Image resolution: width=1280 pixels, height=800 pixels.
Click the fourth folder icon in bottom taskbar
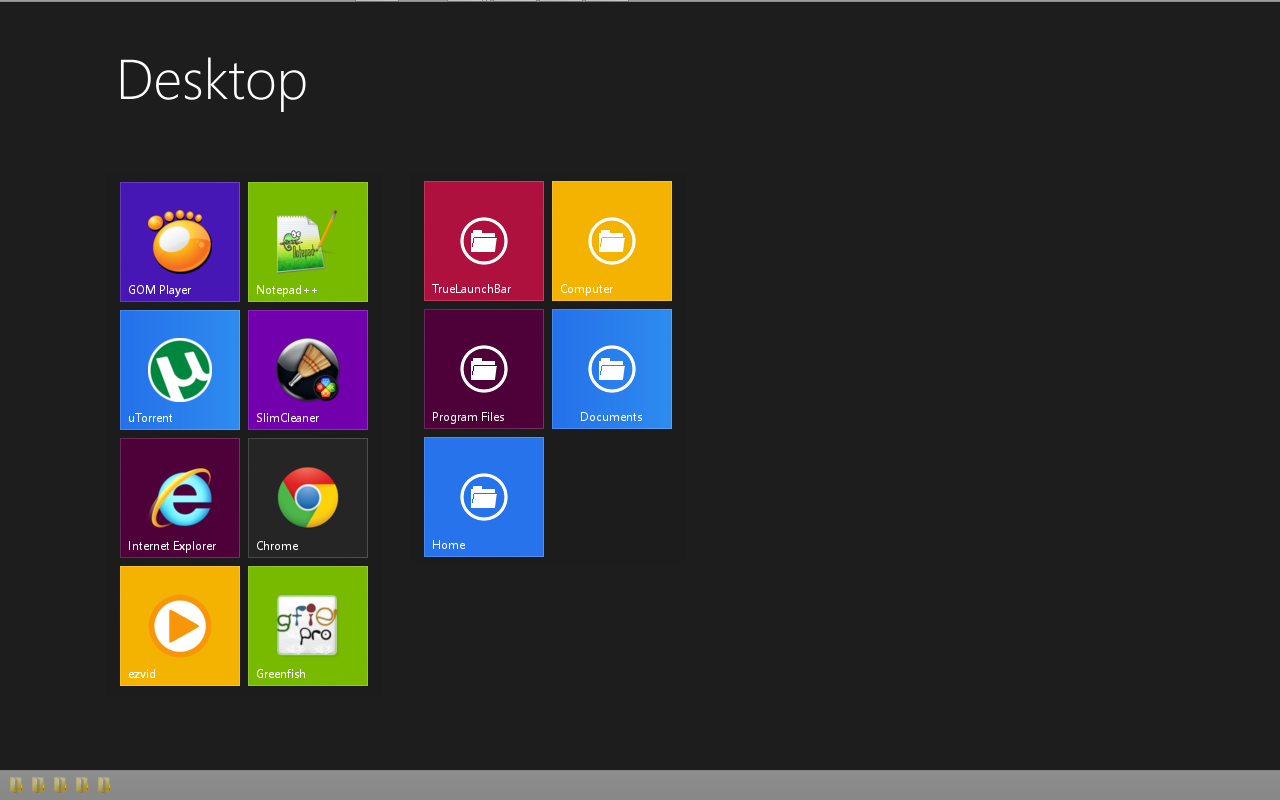(82, 785)
